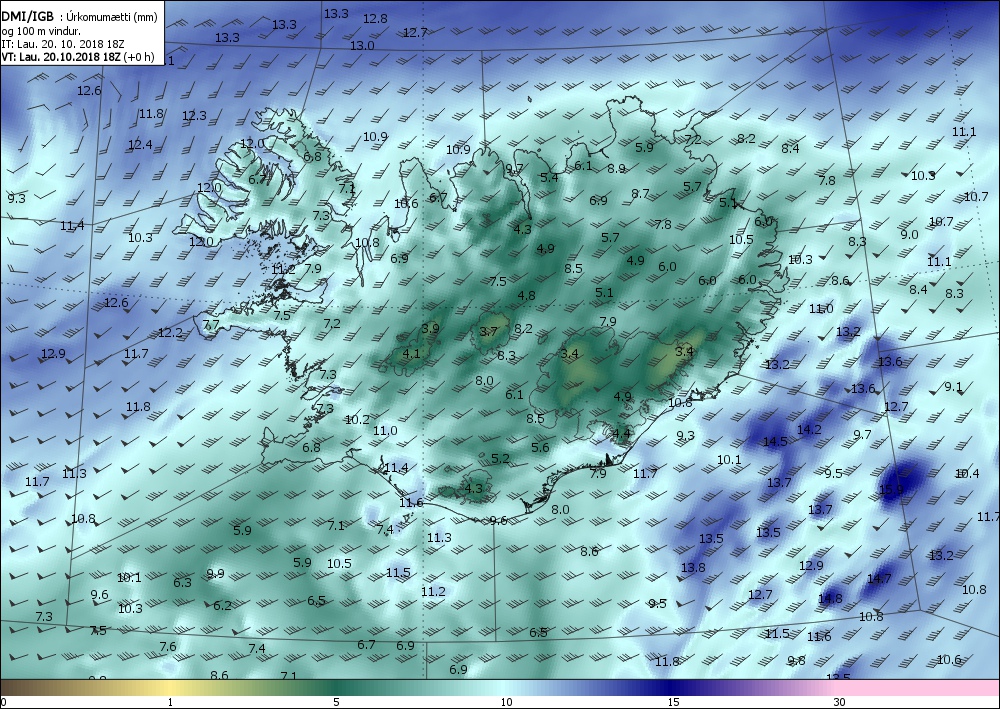Click the 8.9 value on the map

pos(616,169)
